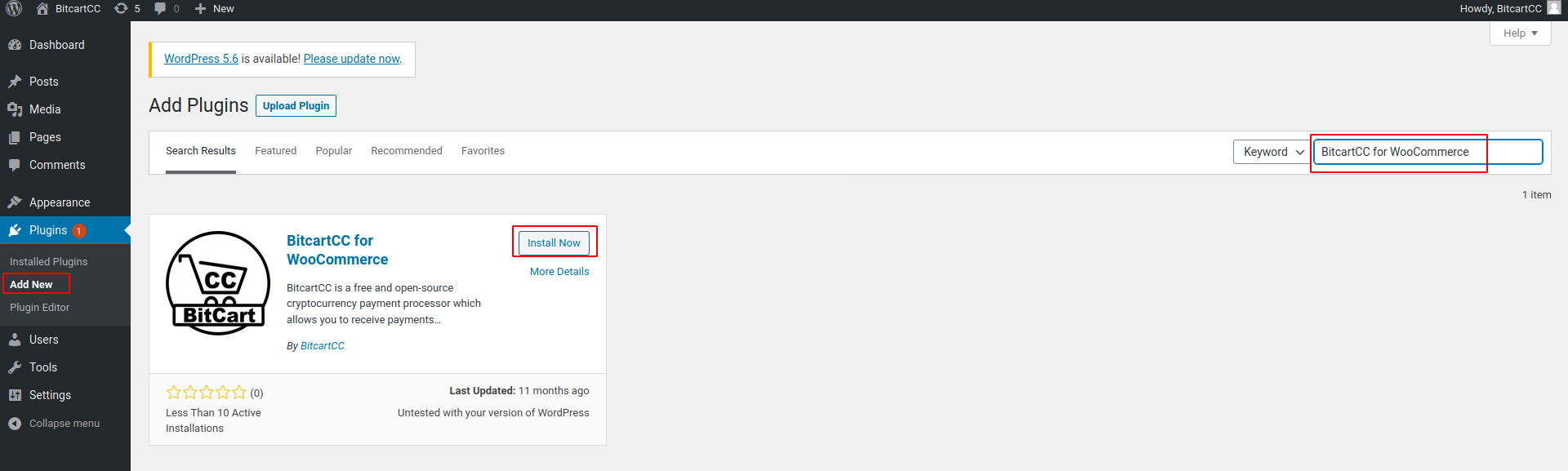Click the Users icon in sidebar
Screen dimensions: 1568x471
(x=15, y=340)
